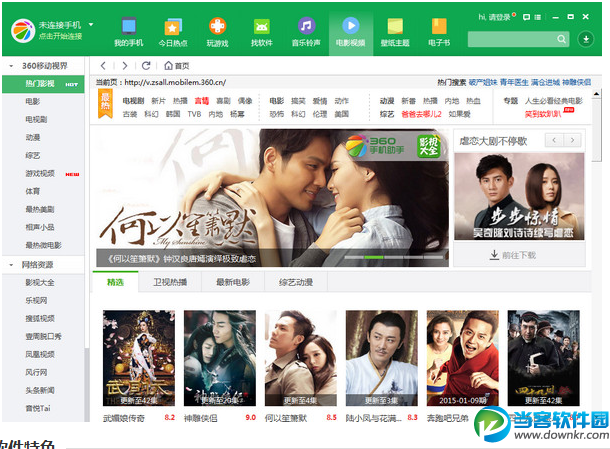Click the search magnifier icon
Image resolution: width=610 pixels, height=449 pixels.
pyautogui.click(x=561, y=39)
